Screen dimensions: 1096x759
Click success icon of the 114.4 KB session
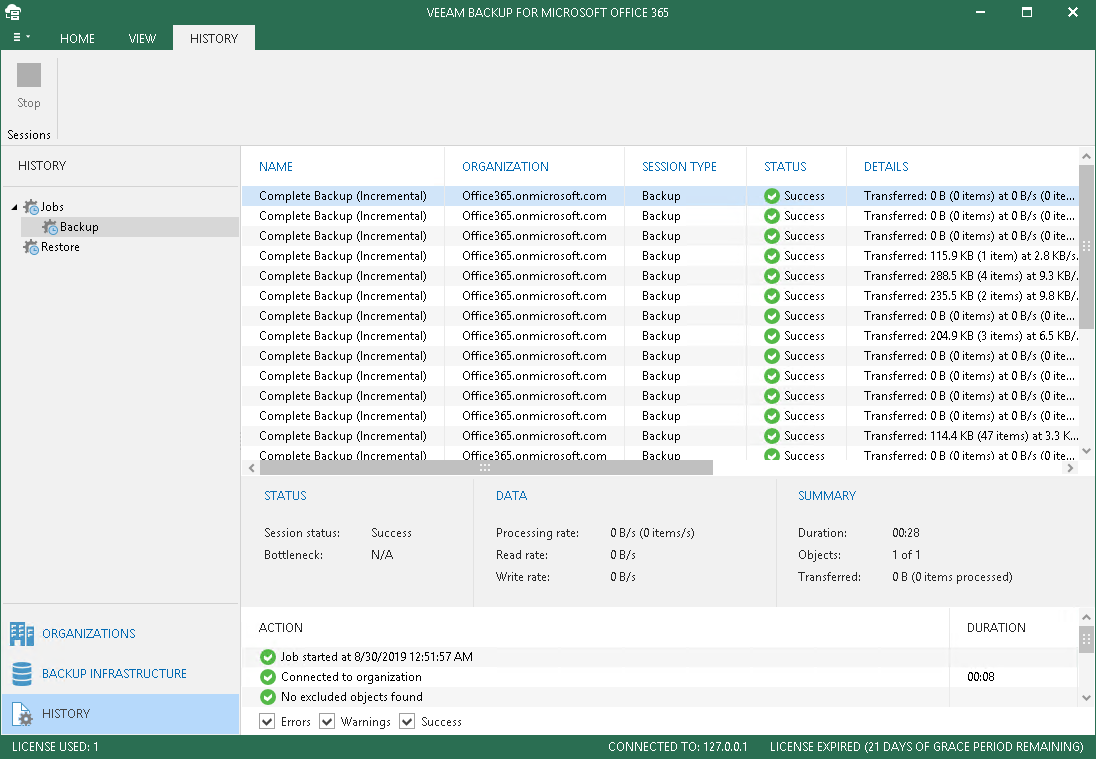772,436
